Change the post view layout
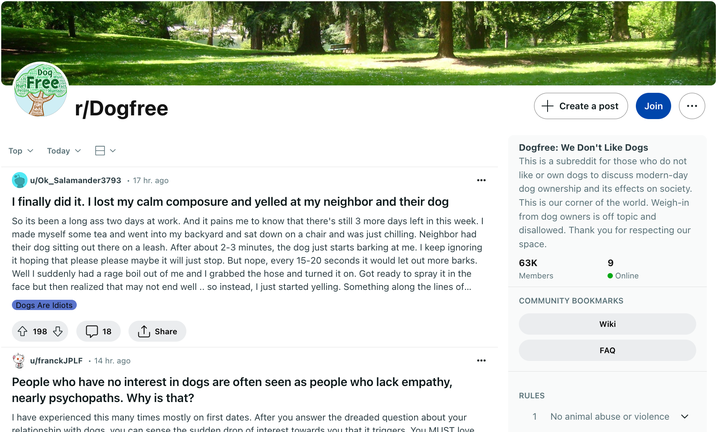The height and width of the screenshot is (432, 720). click(105, 151)
